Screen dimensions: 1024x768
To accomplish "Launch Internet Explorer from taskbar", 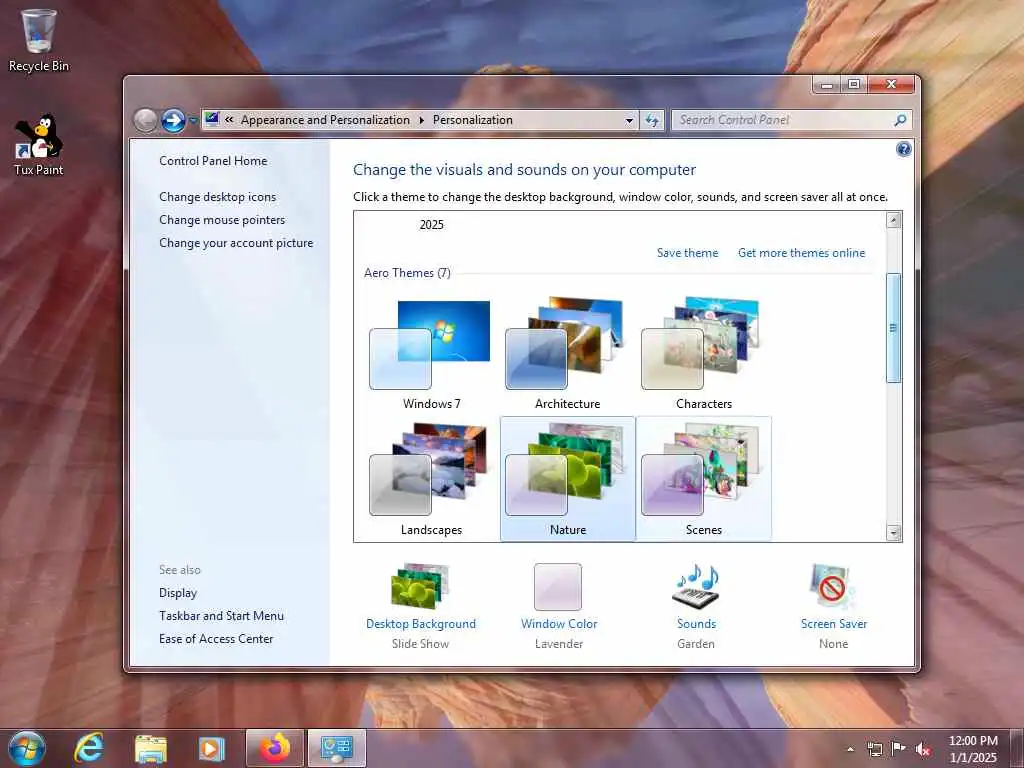I will [89, 748].
